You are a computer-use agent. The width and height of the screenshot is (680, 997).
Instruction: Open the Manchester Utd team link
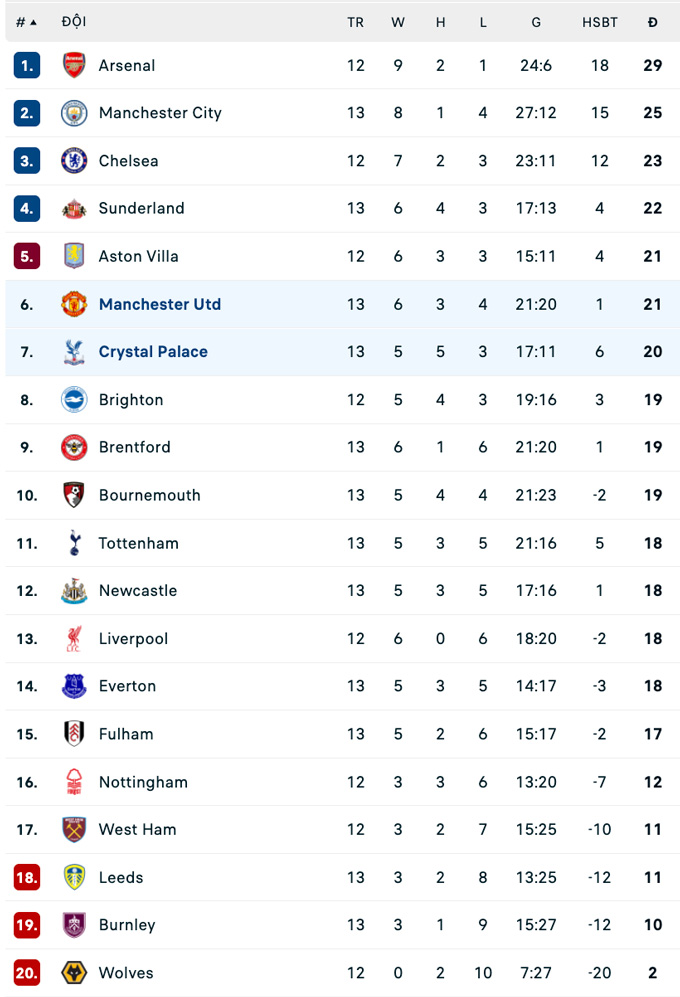[x=160, y=304]
